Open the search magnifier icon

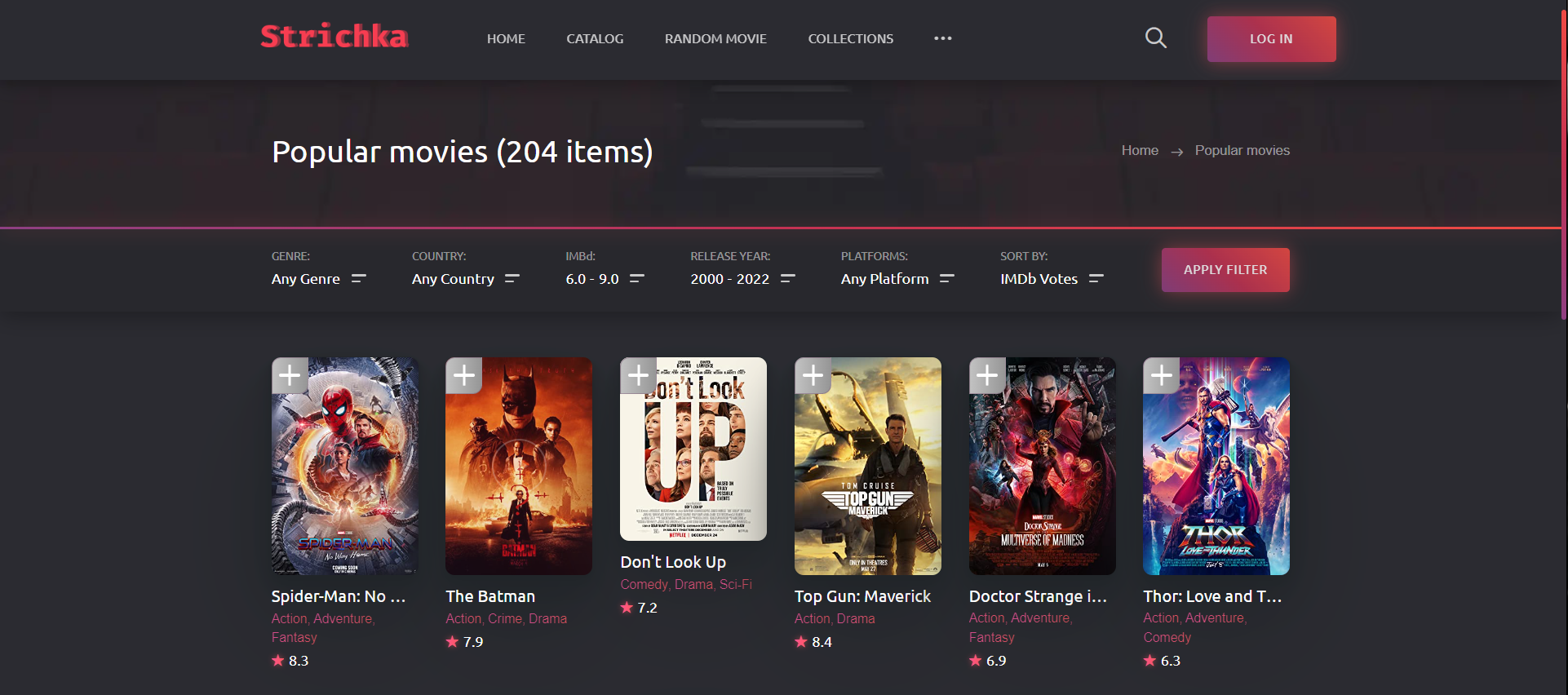point(1155,38)
